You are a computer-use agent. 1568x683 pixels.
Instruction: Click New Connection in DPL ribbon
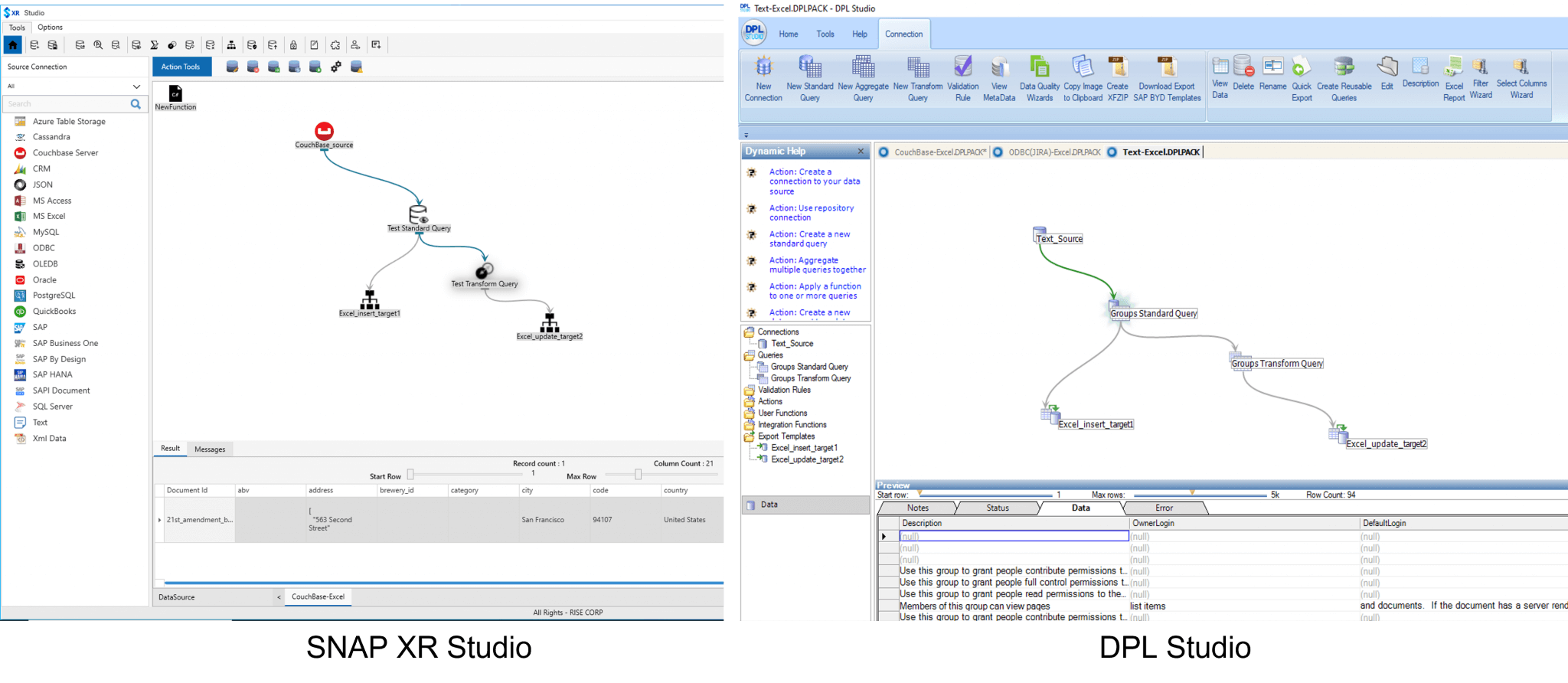763,79
